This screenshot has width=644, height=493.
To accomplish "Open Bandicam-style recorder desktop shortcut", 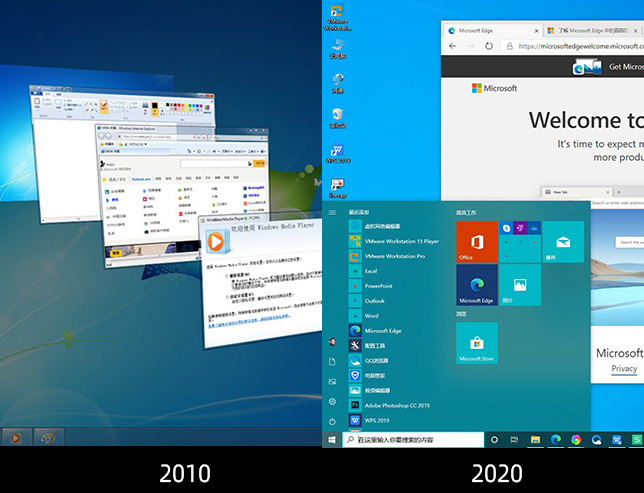I will 338,188.
